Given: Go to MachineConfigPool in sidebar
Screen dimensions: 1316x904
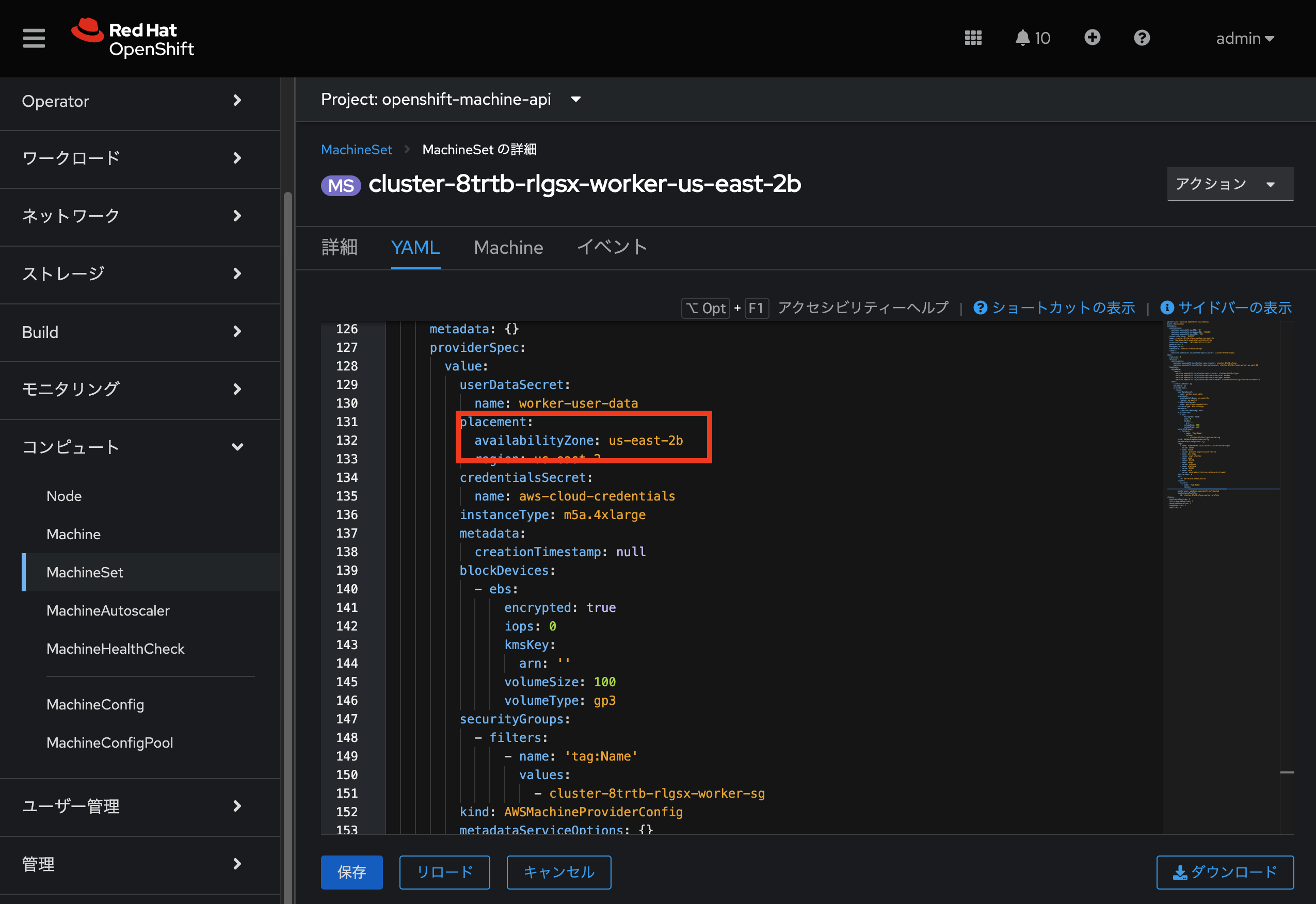Looking at the screenshot, I should click(x=110, y=742).
